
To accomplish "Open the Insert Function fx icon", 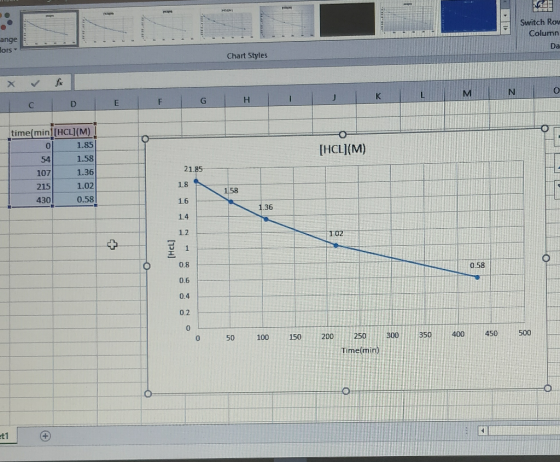I will 59,82.
